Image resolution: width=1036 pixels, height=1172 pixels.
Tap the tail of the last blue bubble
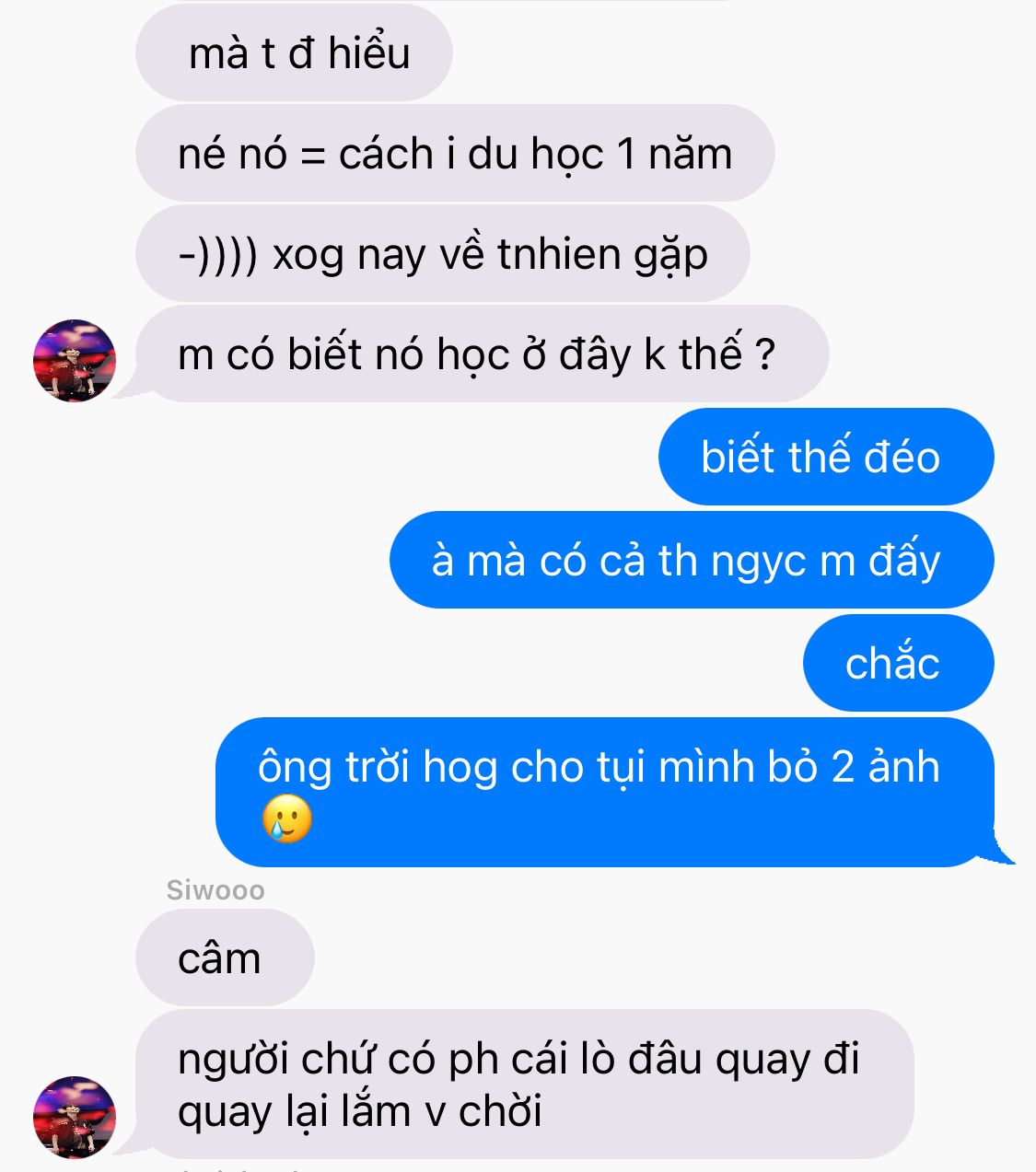(x=1002, y=850)
